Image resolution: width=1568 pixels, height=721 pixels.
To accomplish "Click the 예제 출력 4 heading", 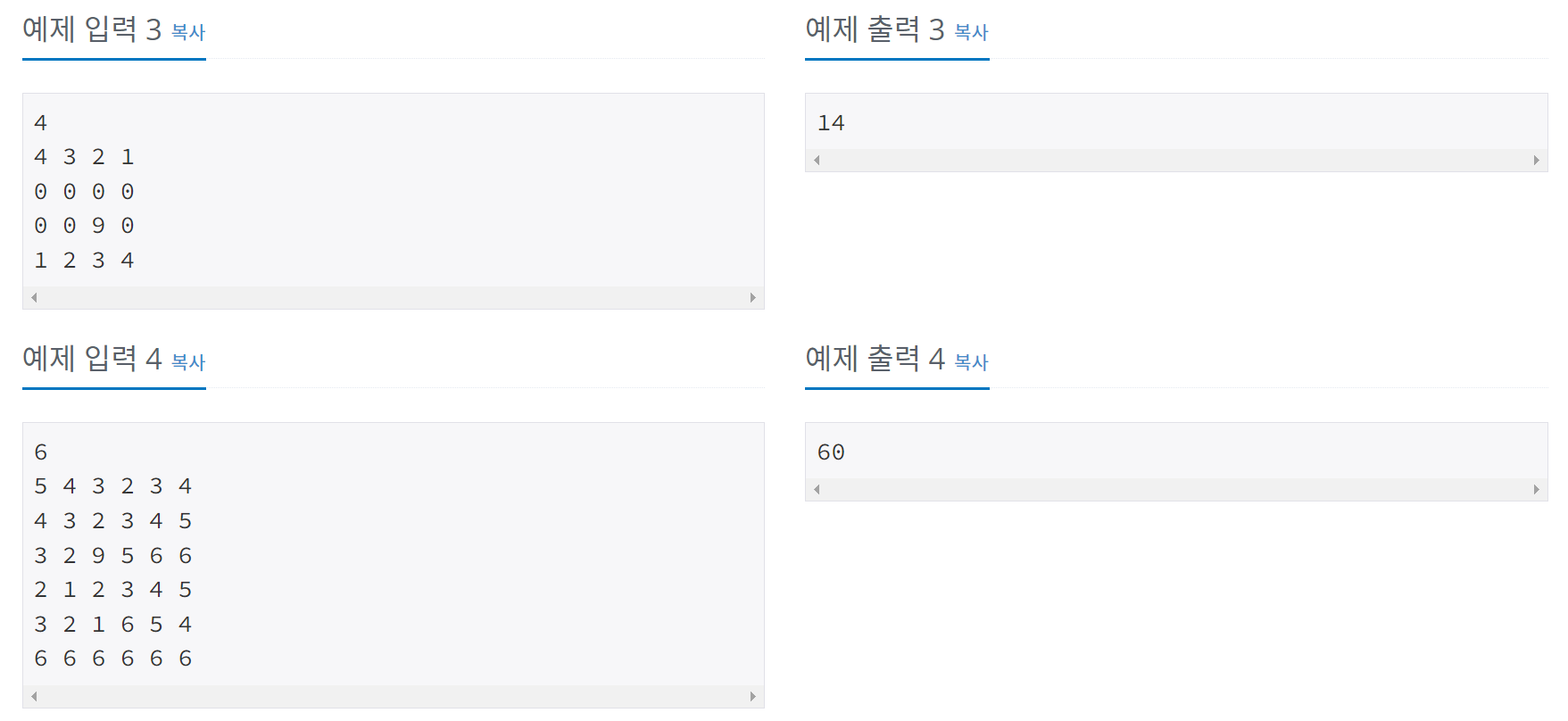I will (875, 362).
